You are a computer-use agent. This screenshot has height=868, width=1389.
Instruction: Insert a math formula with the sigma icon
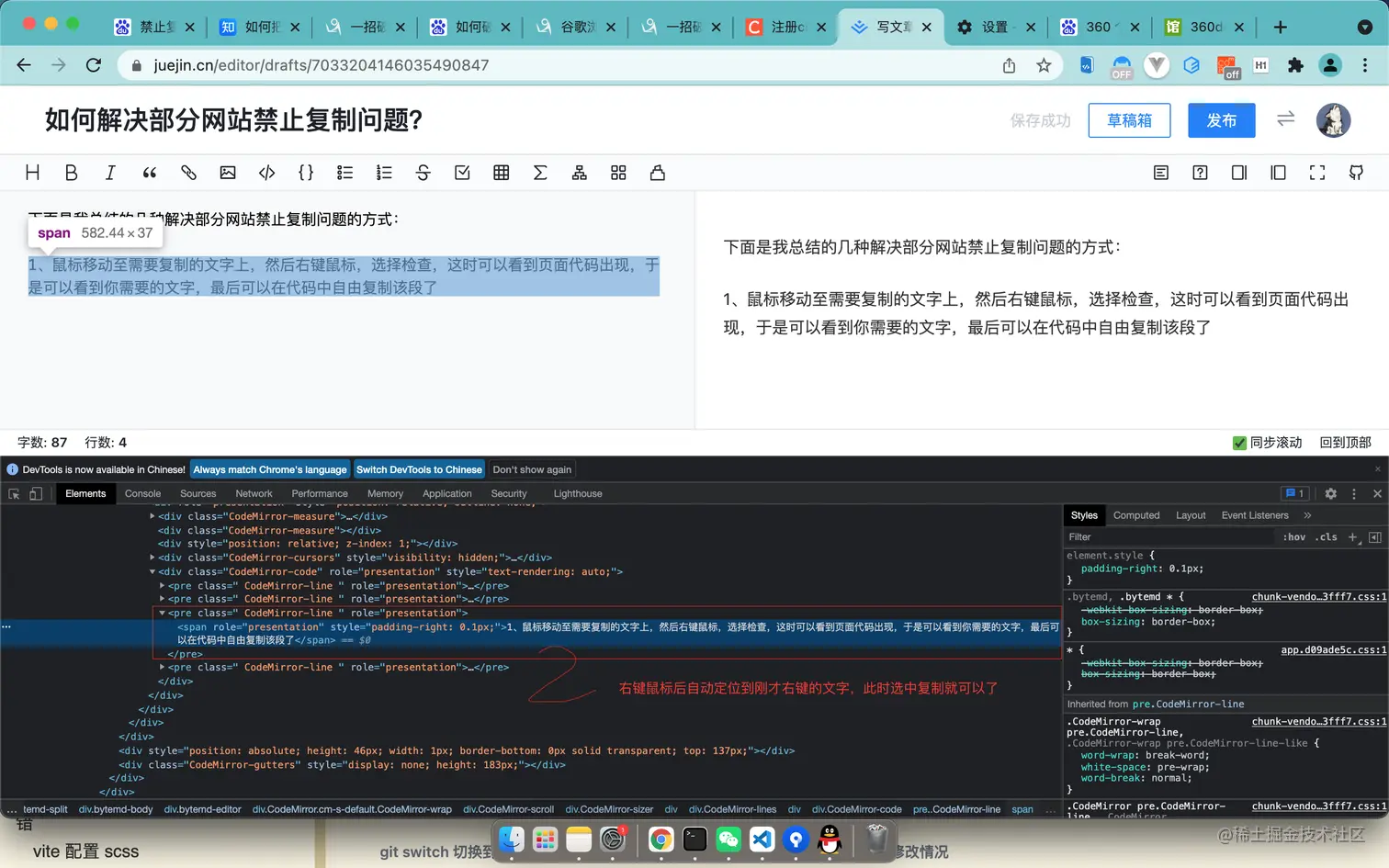[540, 173]
